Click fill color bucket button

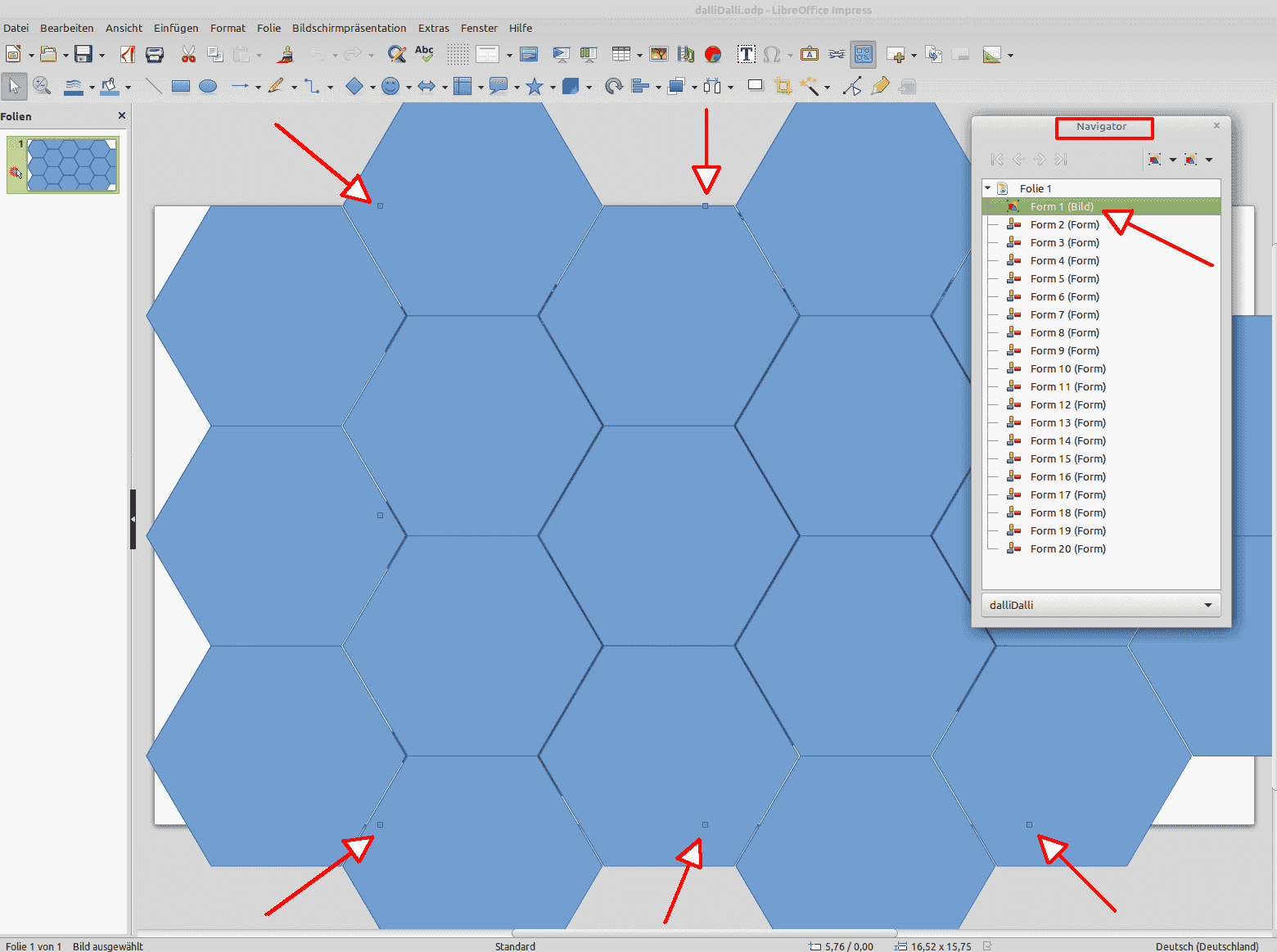pos(110,86)
